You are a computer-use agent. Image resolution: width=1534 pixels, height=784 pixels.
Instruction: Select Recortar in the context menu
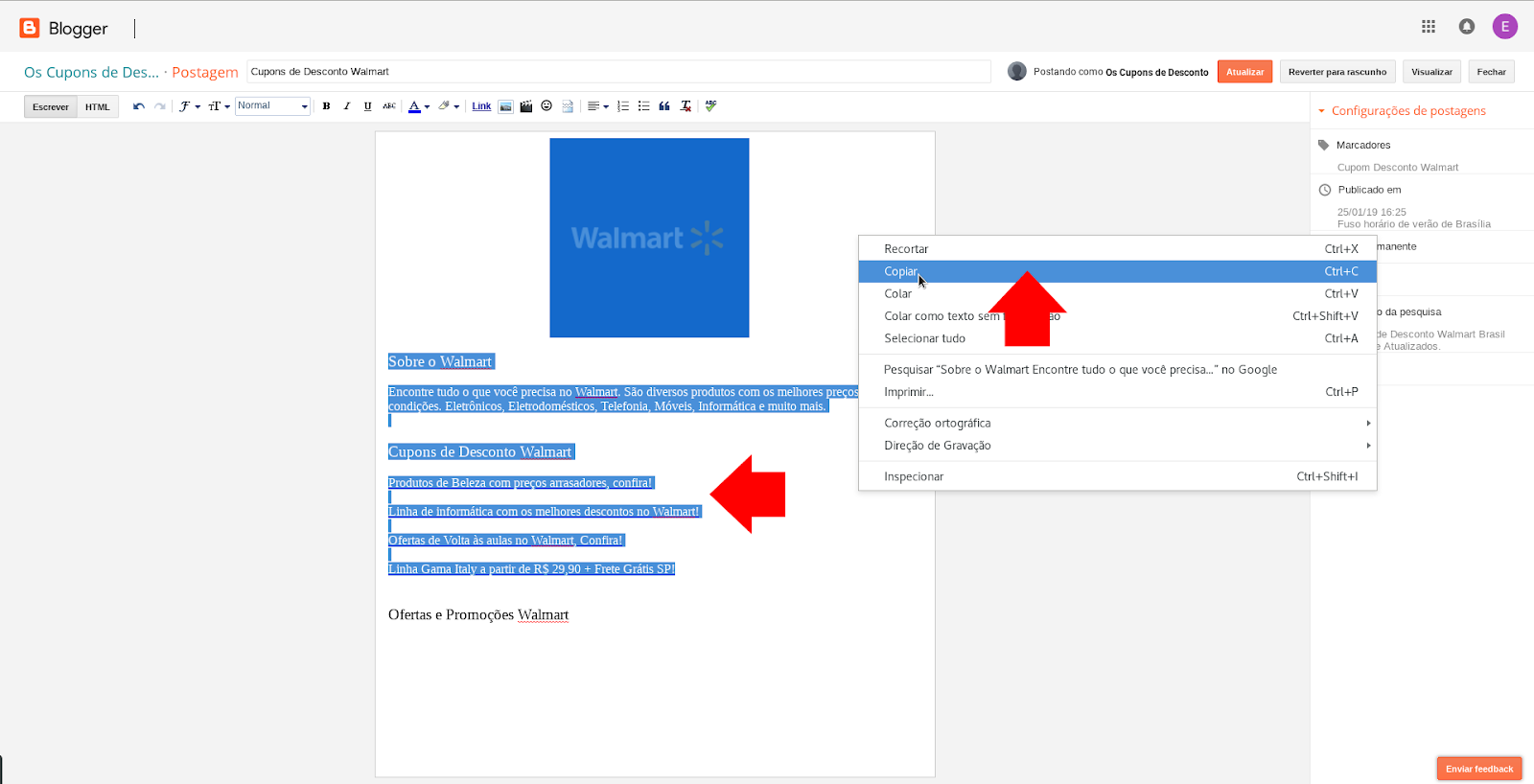pyautogui.click(x=1117, y=249)
